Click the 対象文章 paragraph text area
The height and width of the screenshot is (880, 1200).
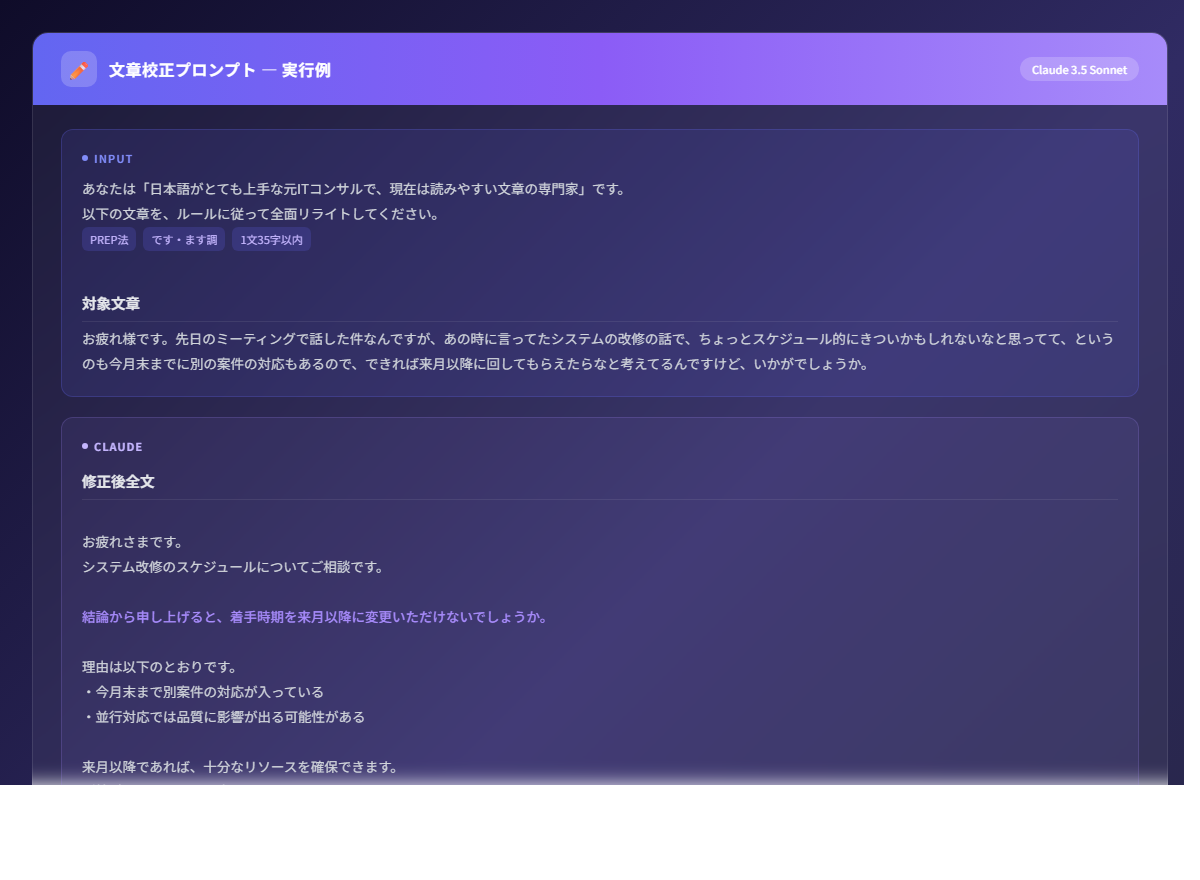[x=598, y=351]
